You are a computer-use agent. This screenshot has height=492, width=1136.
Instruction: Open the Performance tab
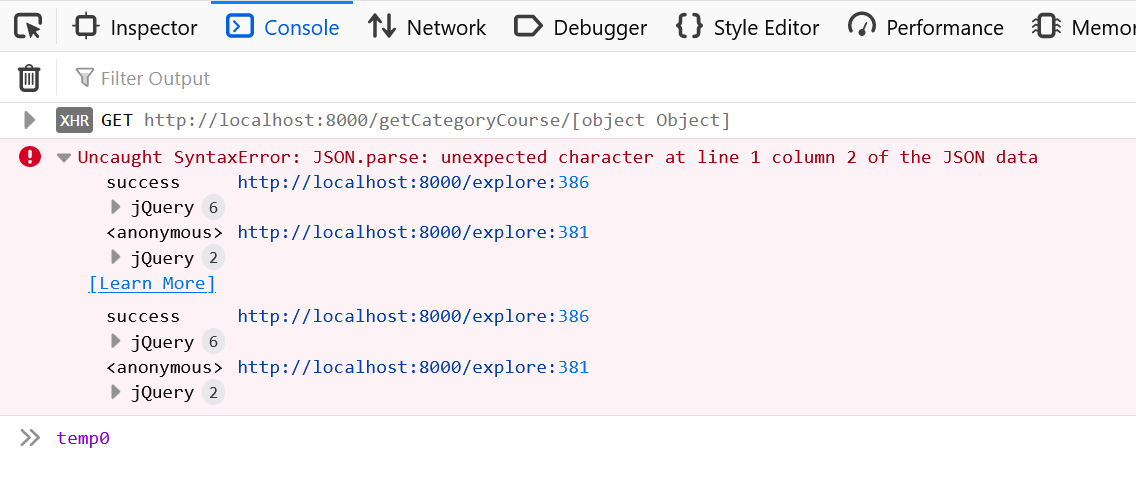925,27
